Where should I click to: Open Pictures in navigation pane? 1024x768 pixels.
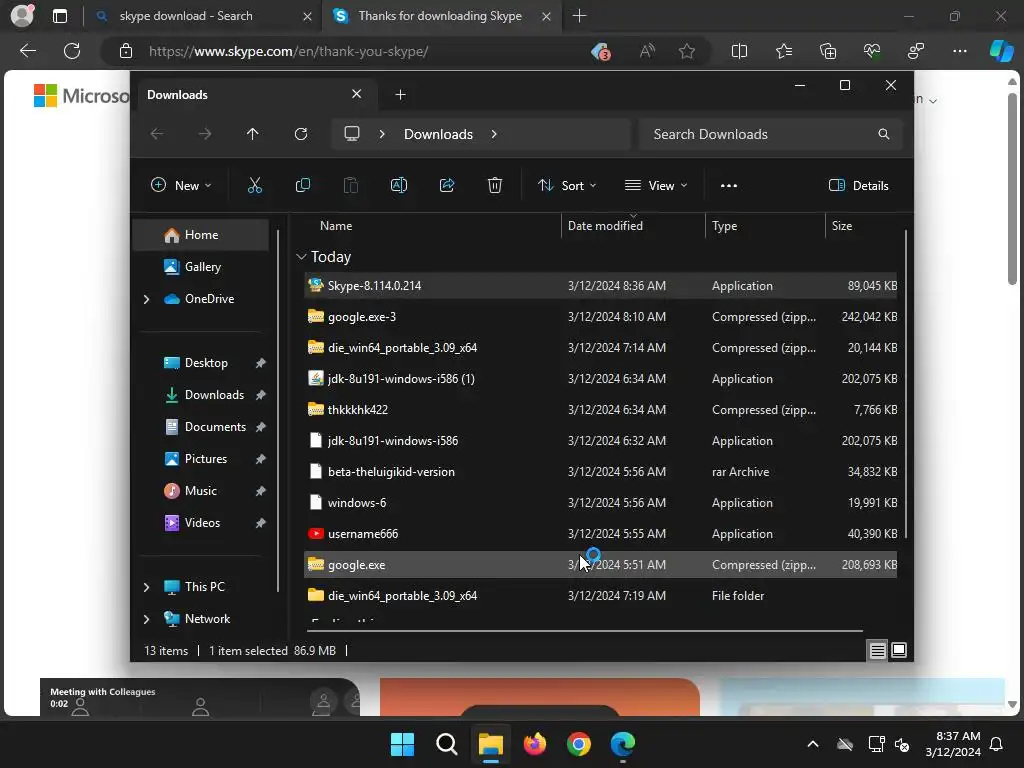(206, 459)
